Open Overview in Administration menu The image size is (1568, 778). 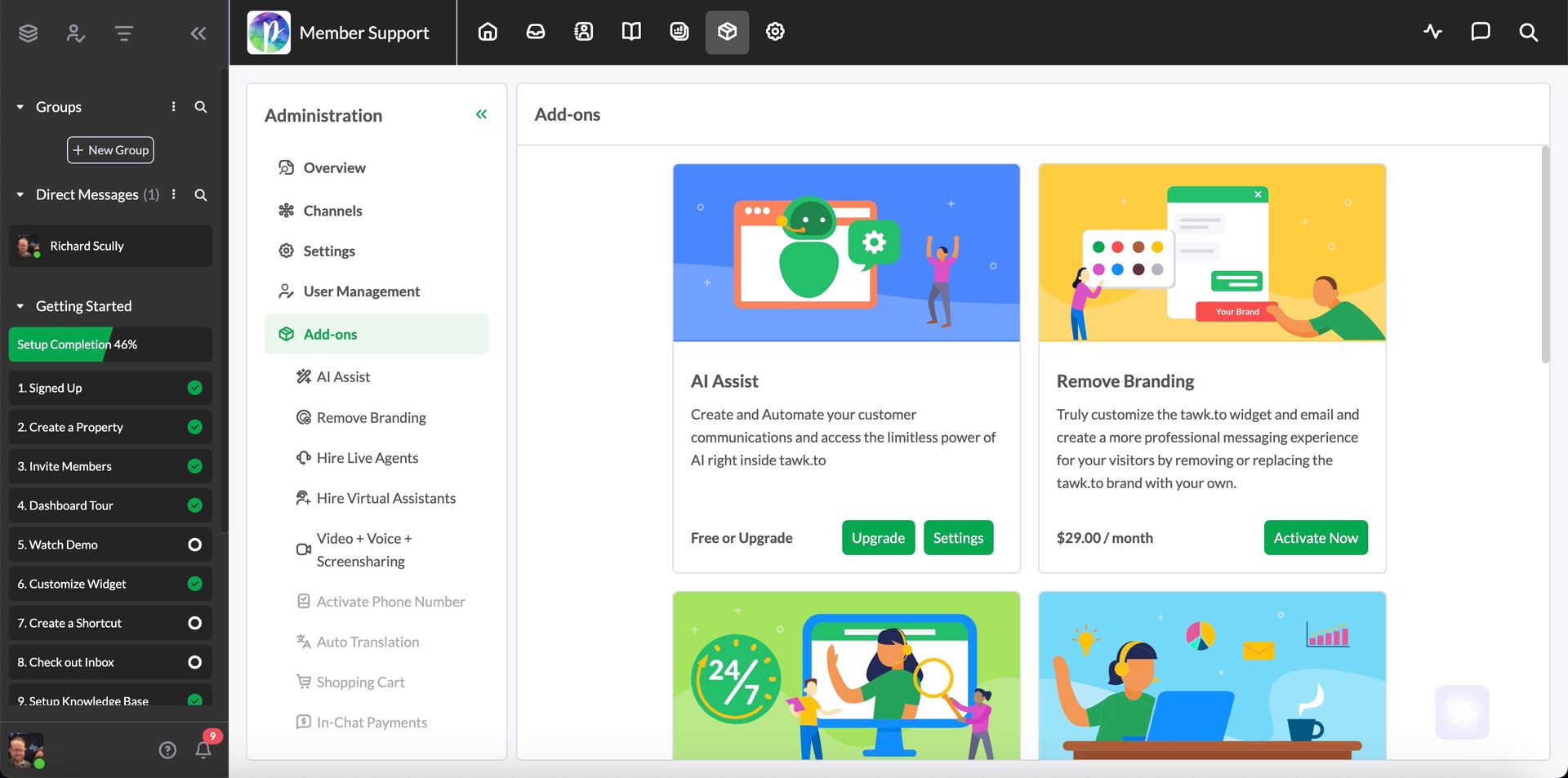click(x=376, y=167)
